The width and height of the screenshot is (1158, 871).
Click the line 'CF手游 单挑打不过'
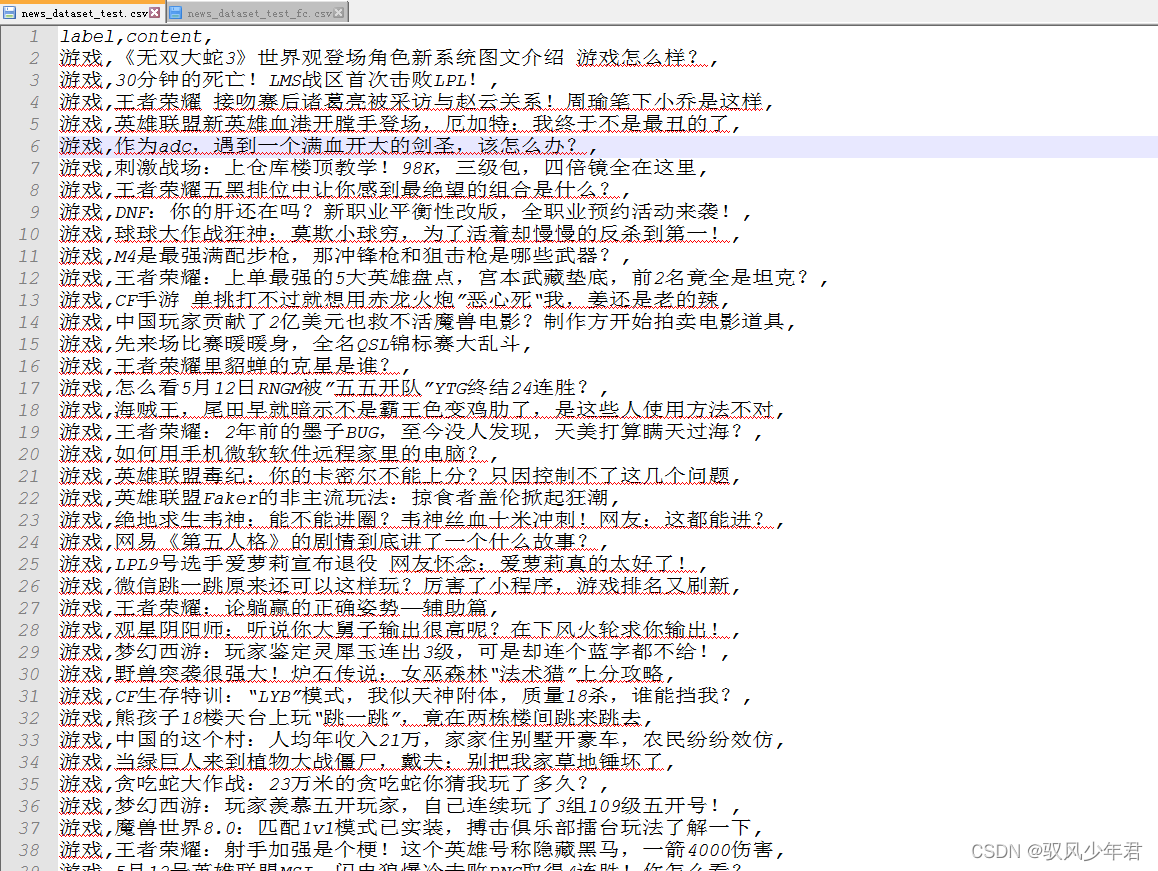click(x=395, y=300)
